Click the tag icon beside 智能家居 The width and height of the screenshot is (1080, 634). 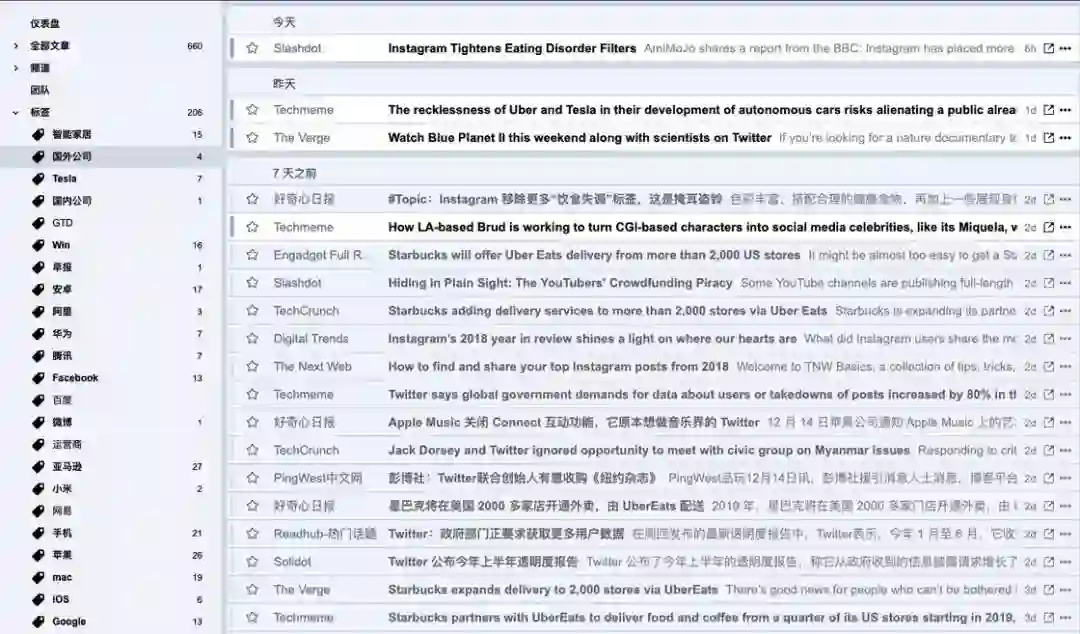(x=39, y=134)
